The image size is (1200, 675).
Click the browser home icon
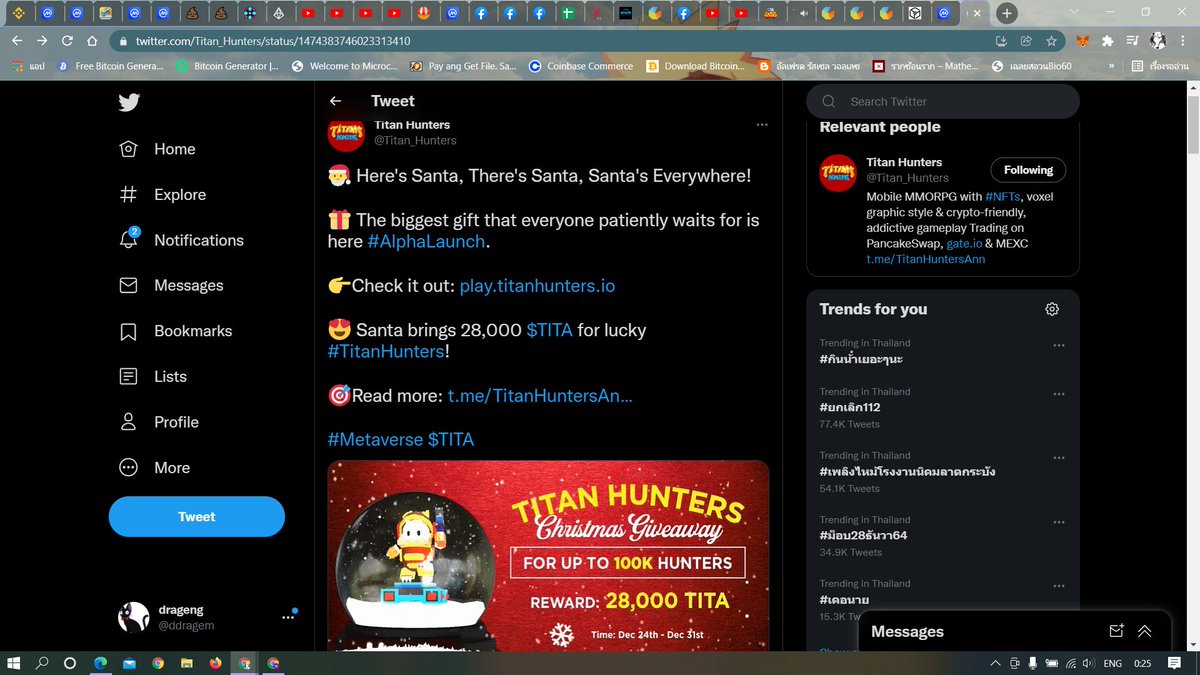pos(92,41)
